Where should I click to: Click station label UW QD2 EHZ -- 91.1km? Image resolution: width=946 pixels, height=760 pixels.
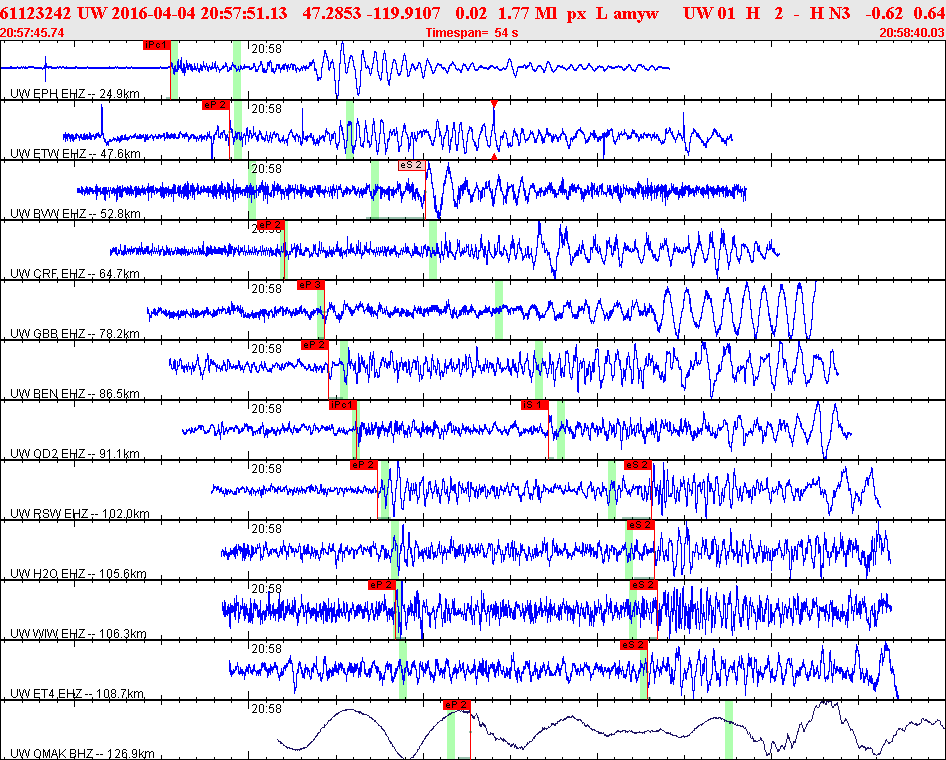75,454
